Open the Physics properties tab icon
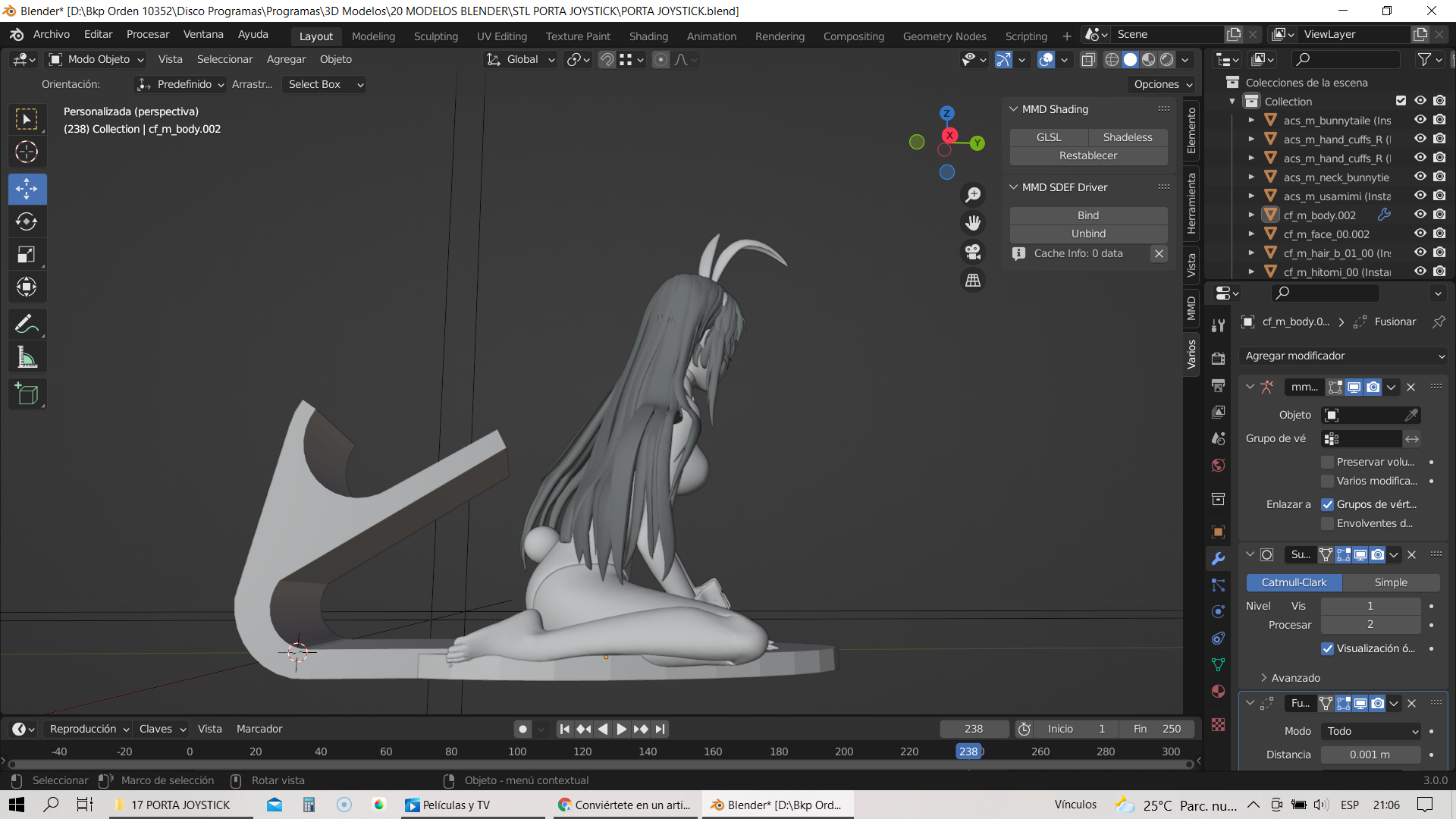The image size is (1456, 819). (1218, 612)
